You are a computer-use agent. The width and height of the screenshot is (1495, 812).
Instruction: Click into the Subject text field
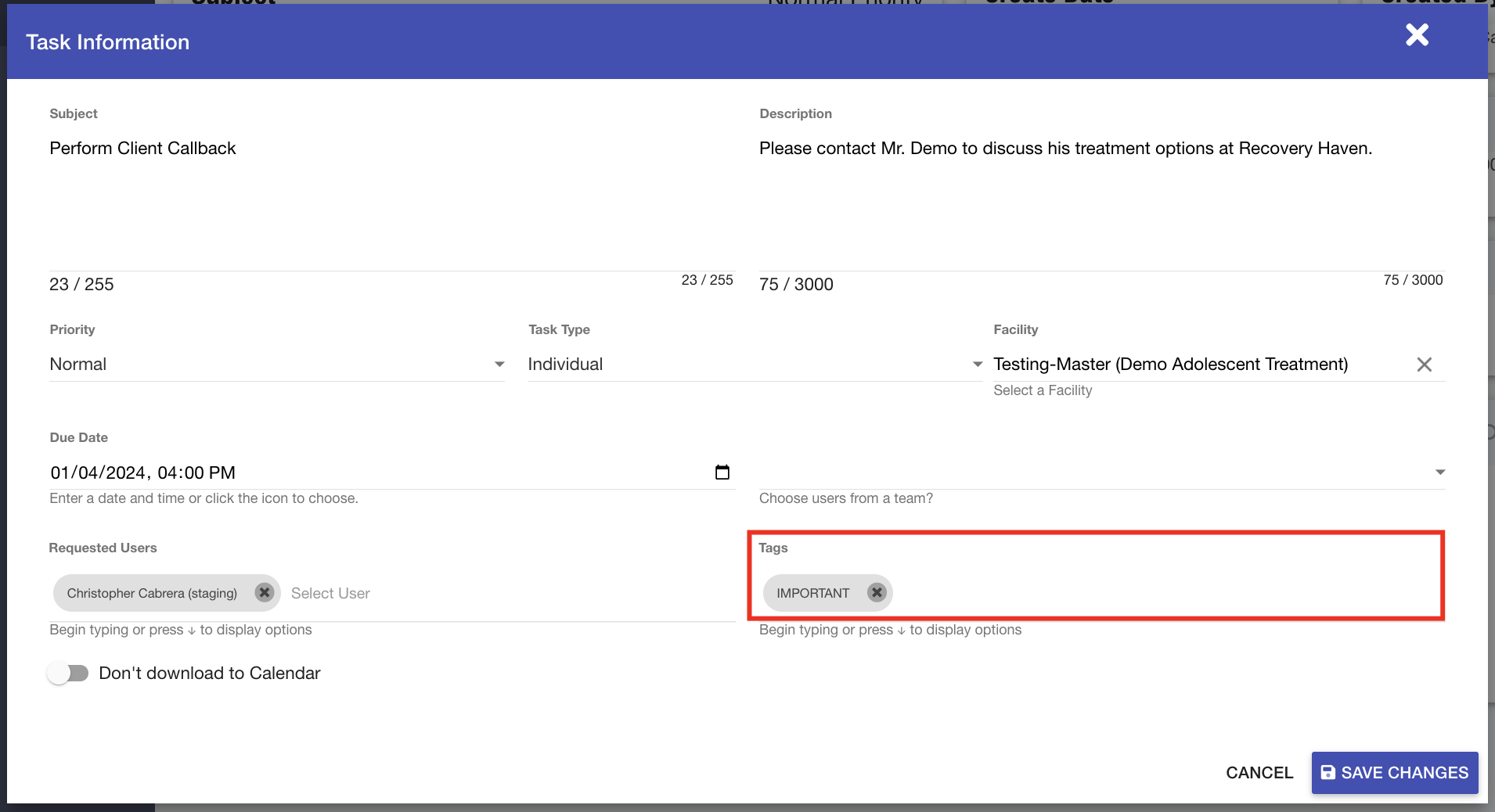[x=391, y=149]
